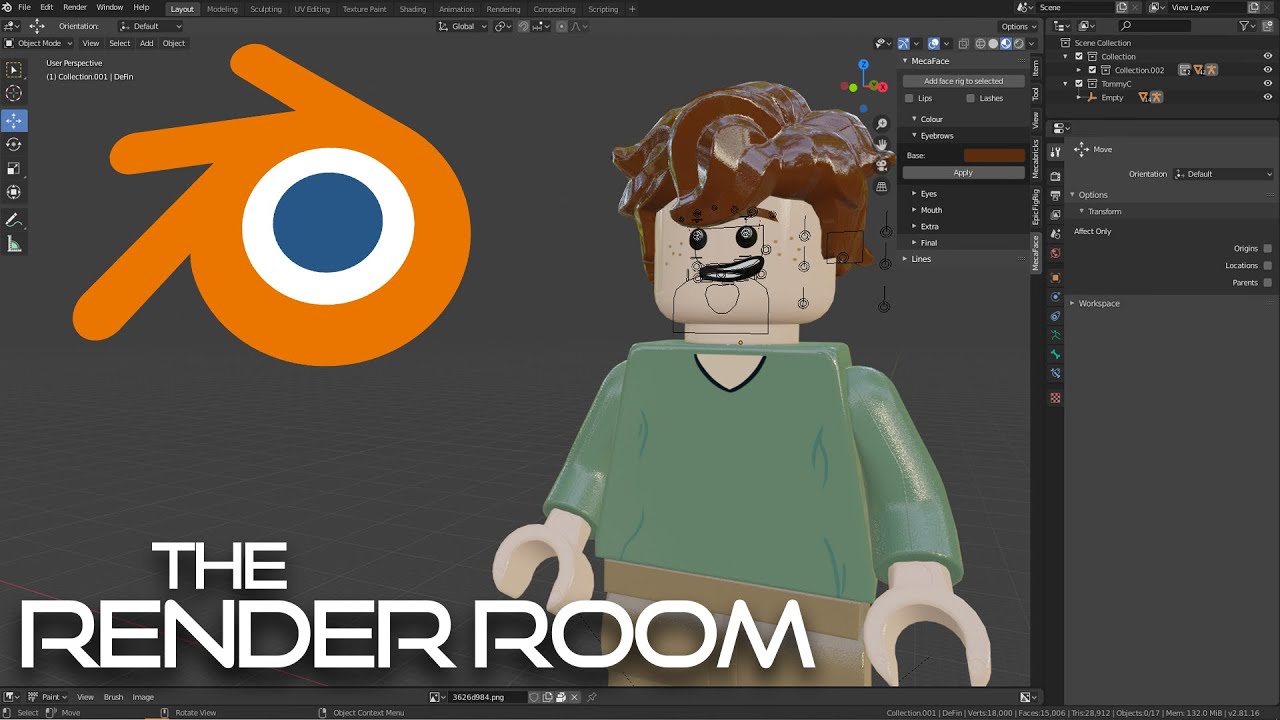This screenshot has width=1280, height=720.
Task: Select the Scale tool
Action: 14,168
